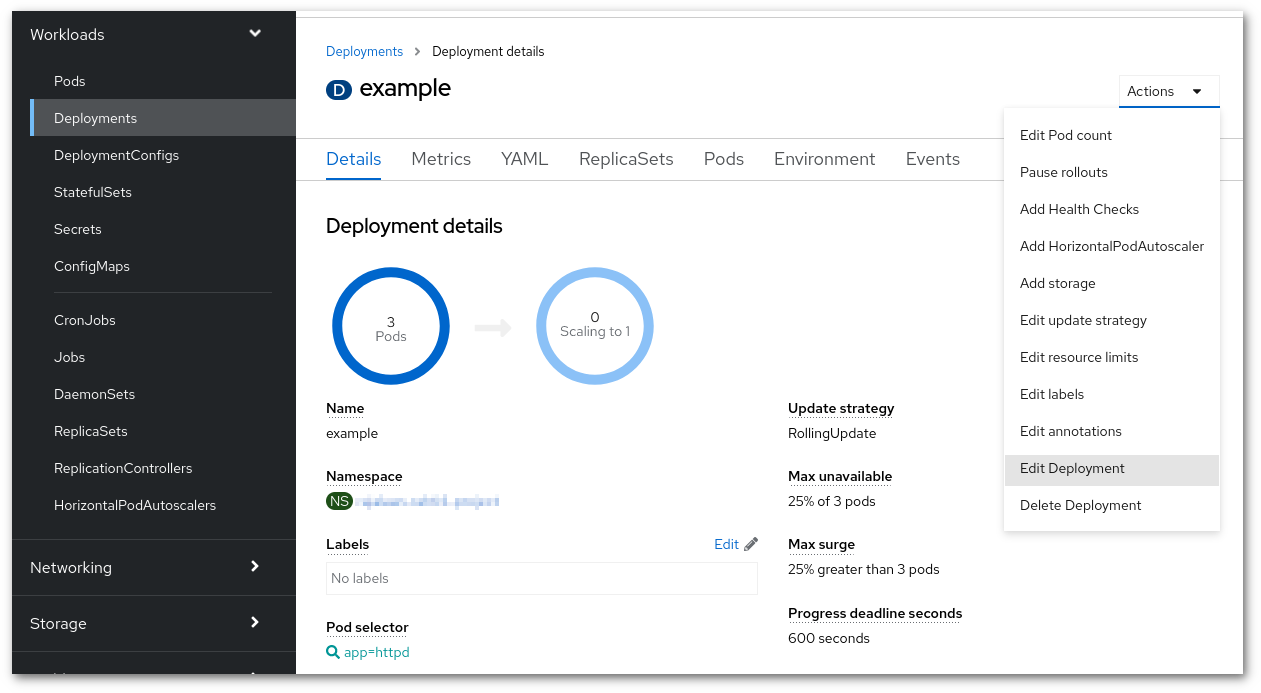The height and width of the screenshot is (693, 1261).
Task: Open DeploymentConfigs in the sidebar
Action: coord(117,155)
